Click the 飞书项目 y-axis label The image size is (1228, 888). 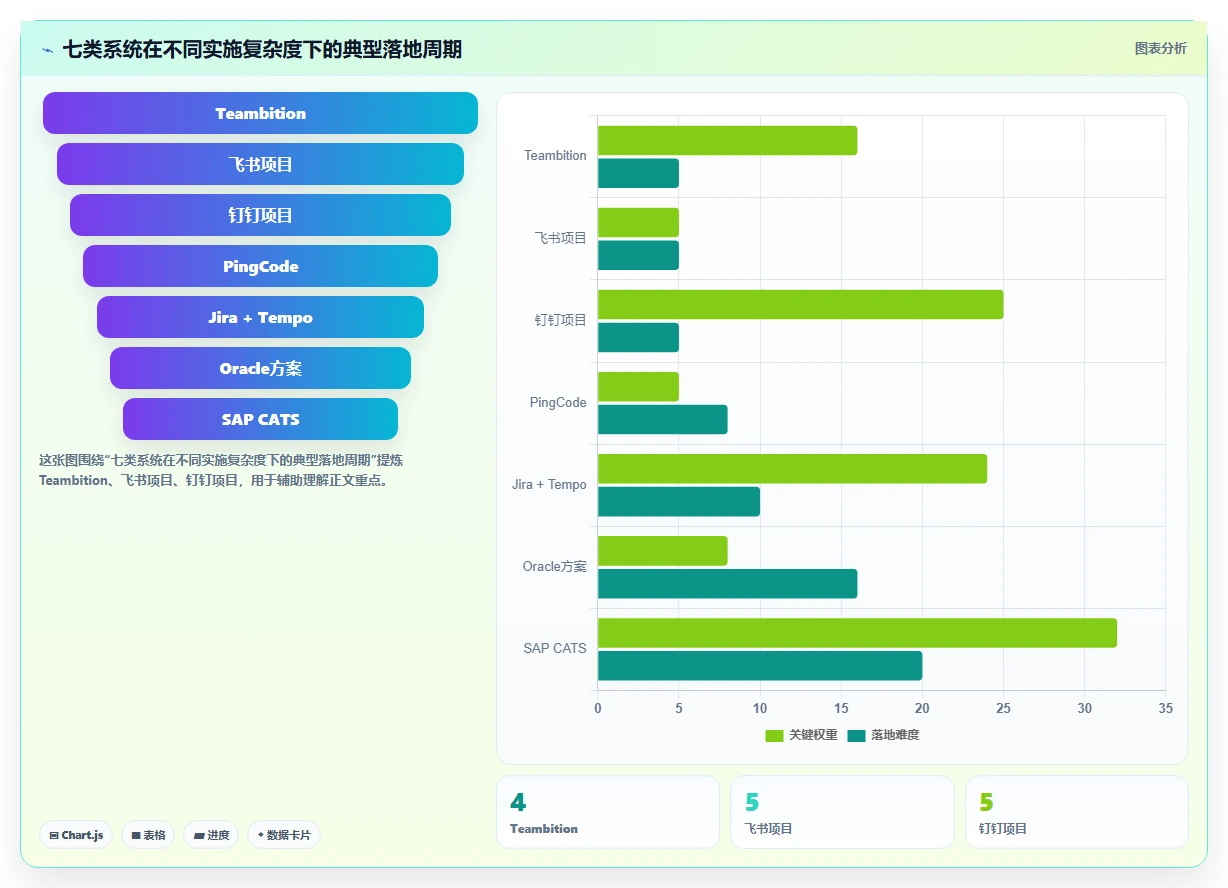pyautogui.click(x=561, y=238)
